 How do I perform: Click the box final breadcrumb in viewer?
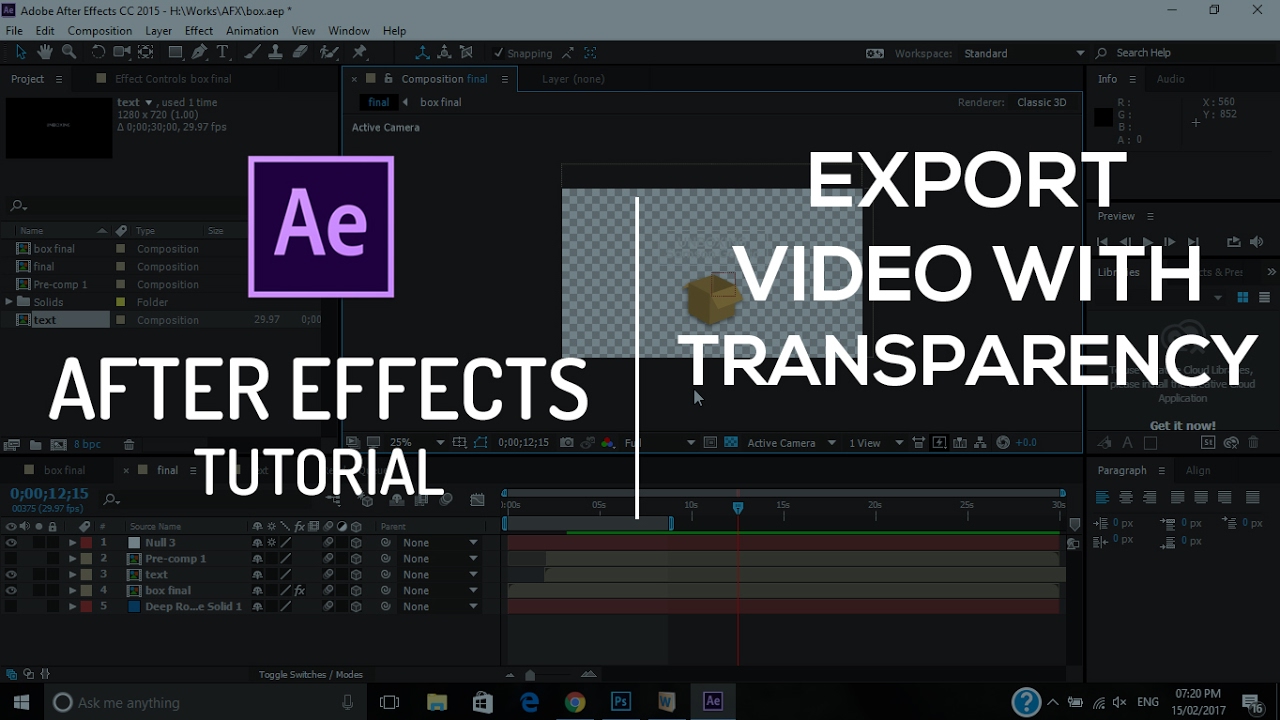click(440, 102)
